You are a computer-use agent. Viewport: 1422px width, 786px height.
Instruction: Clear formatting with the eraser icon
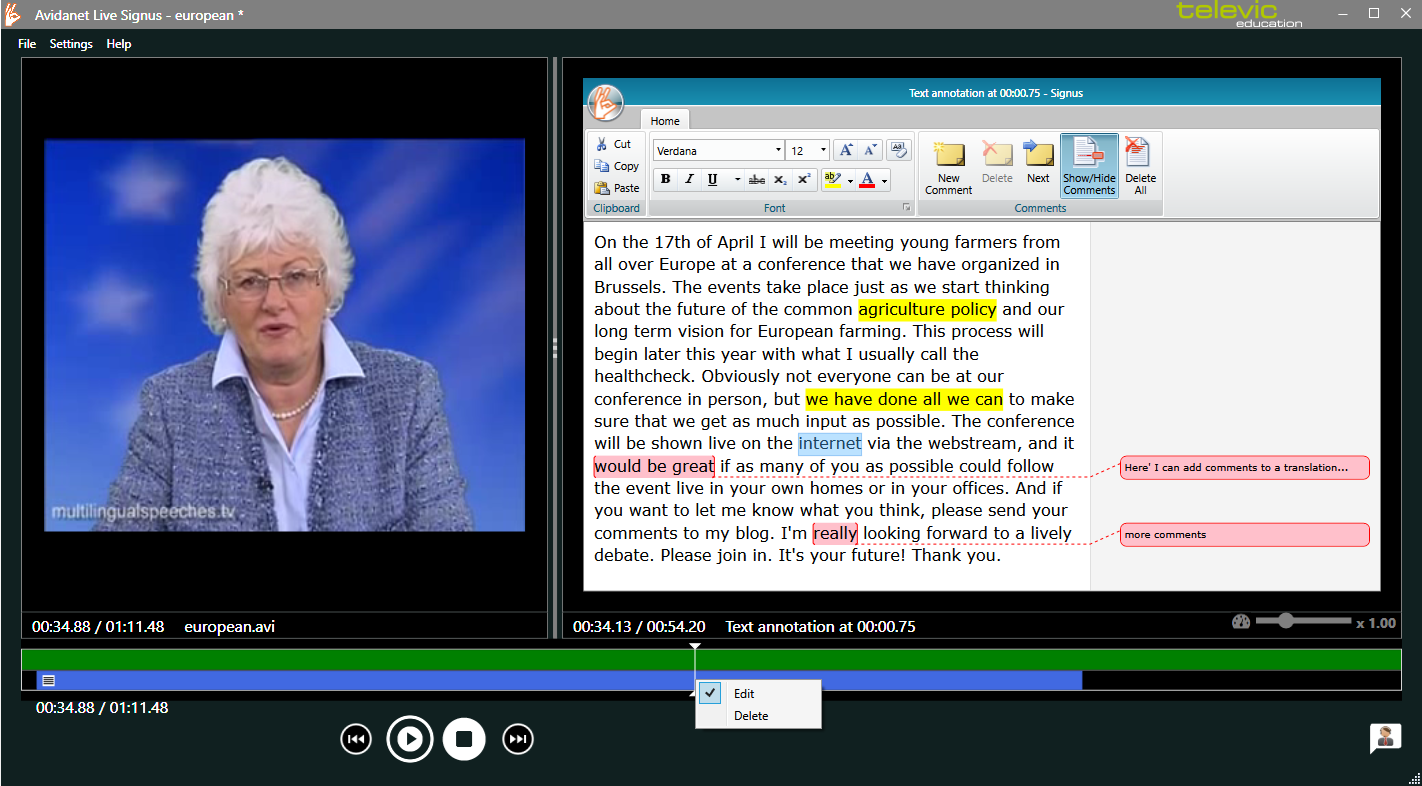pyautogui.click(x=898, y=150)
